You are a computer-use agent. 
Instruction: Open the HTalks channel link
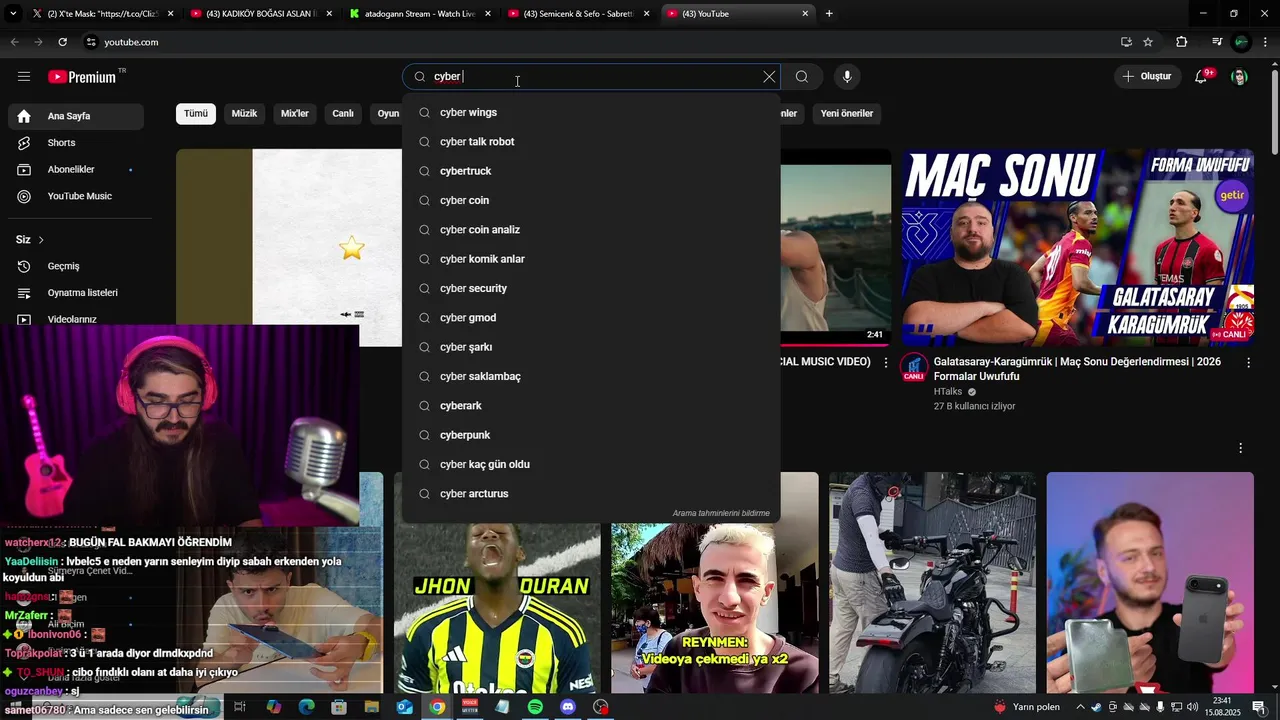point(948,392)
